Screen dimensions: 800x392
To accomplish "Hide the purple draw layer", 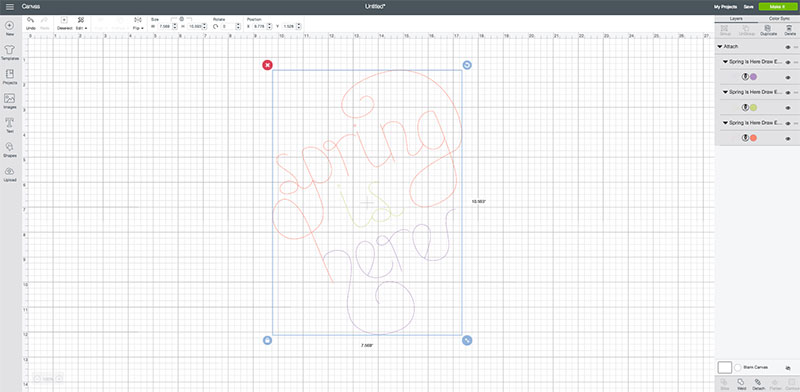I will pos(788,78).
